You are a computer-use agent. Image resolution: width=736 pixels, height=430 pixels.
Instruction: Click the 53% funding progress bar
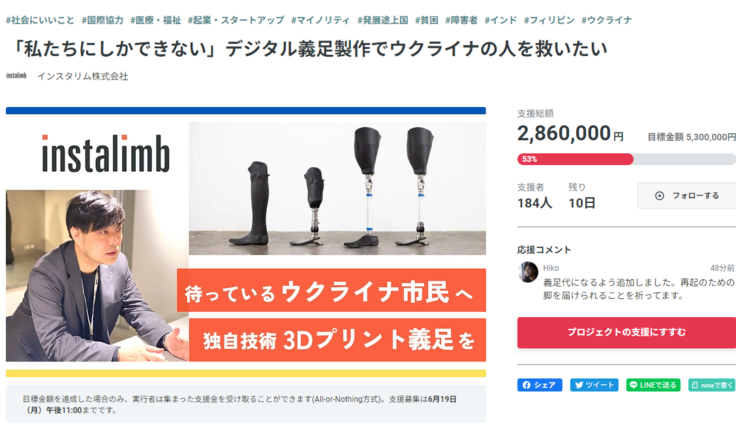click(x=627, y=159)
